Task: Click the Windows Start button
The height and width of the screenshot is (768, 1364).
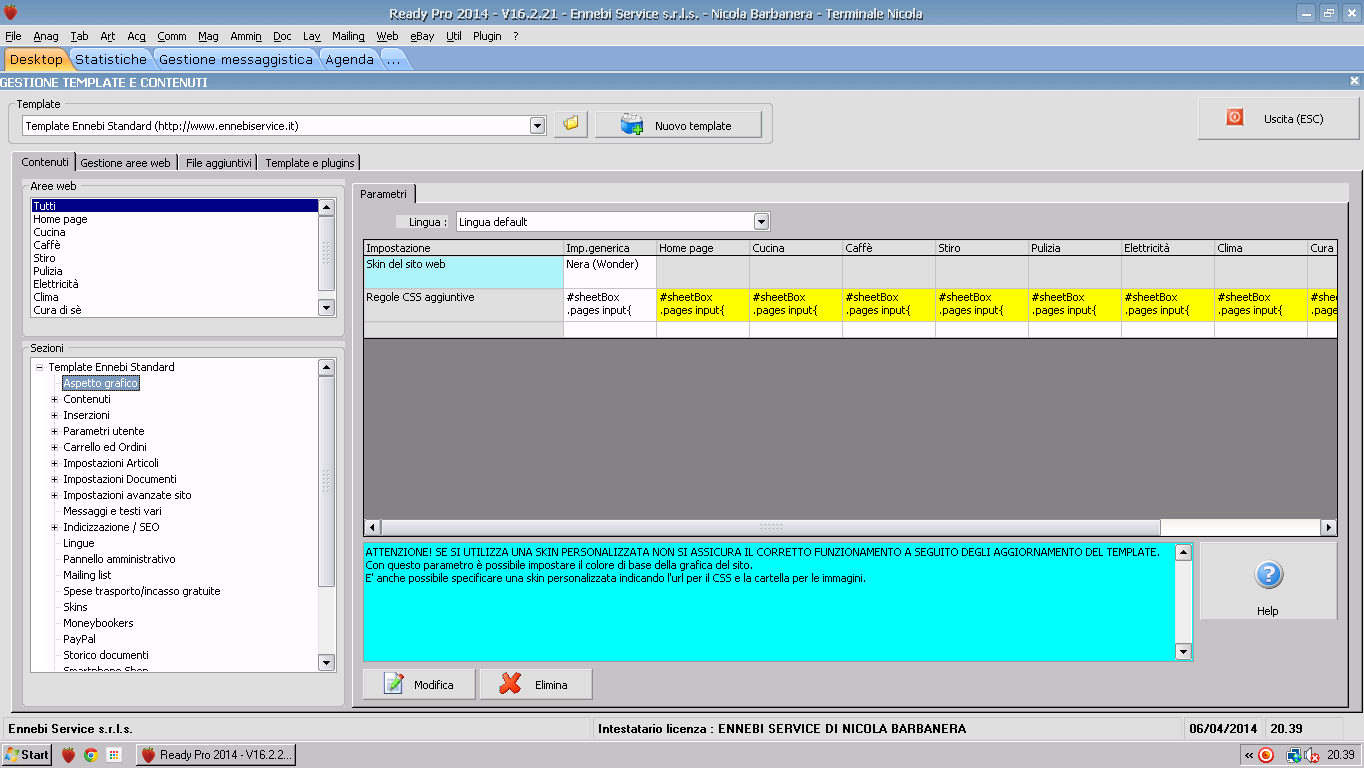Action: (x=27, y=755)
